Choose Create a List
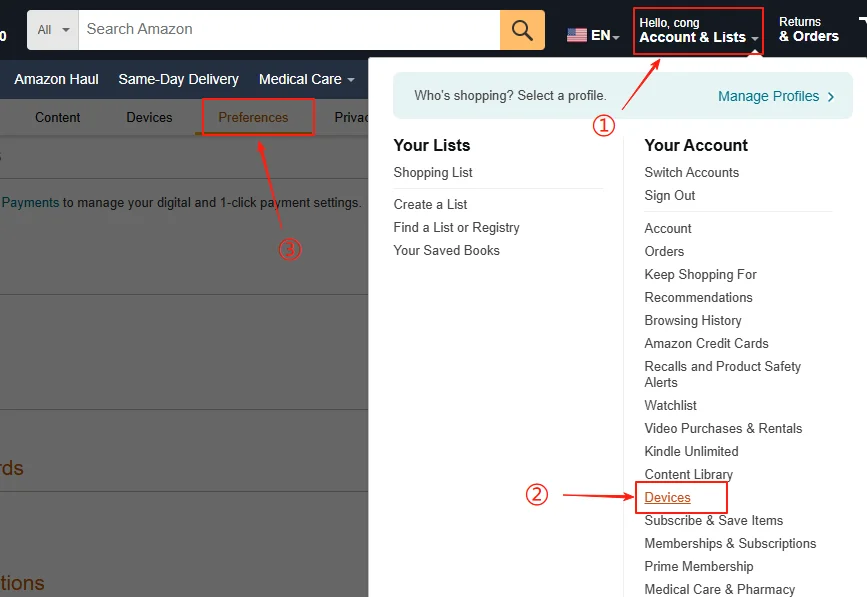 tap(430, 205)
